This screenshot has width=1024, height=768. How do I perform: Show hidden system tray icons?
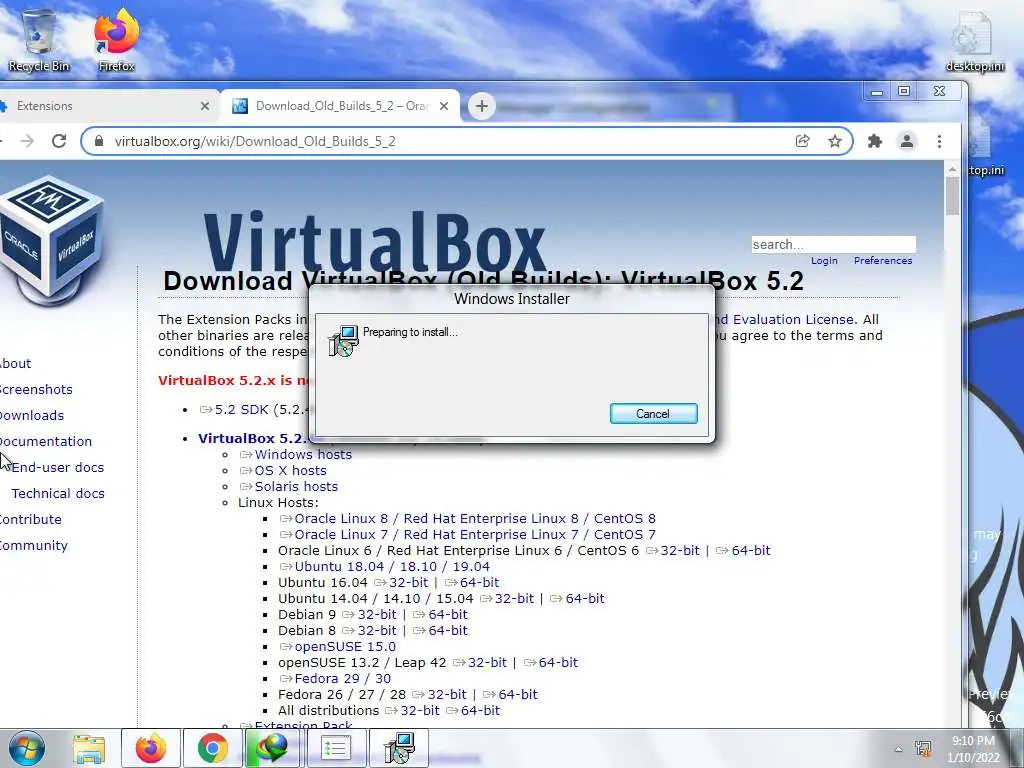pos(898,749)
